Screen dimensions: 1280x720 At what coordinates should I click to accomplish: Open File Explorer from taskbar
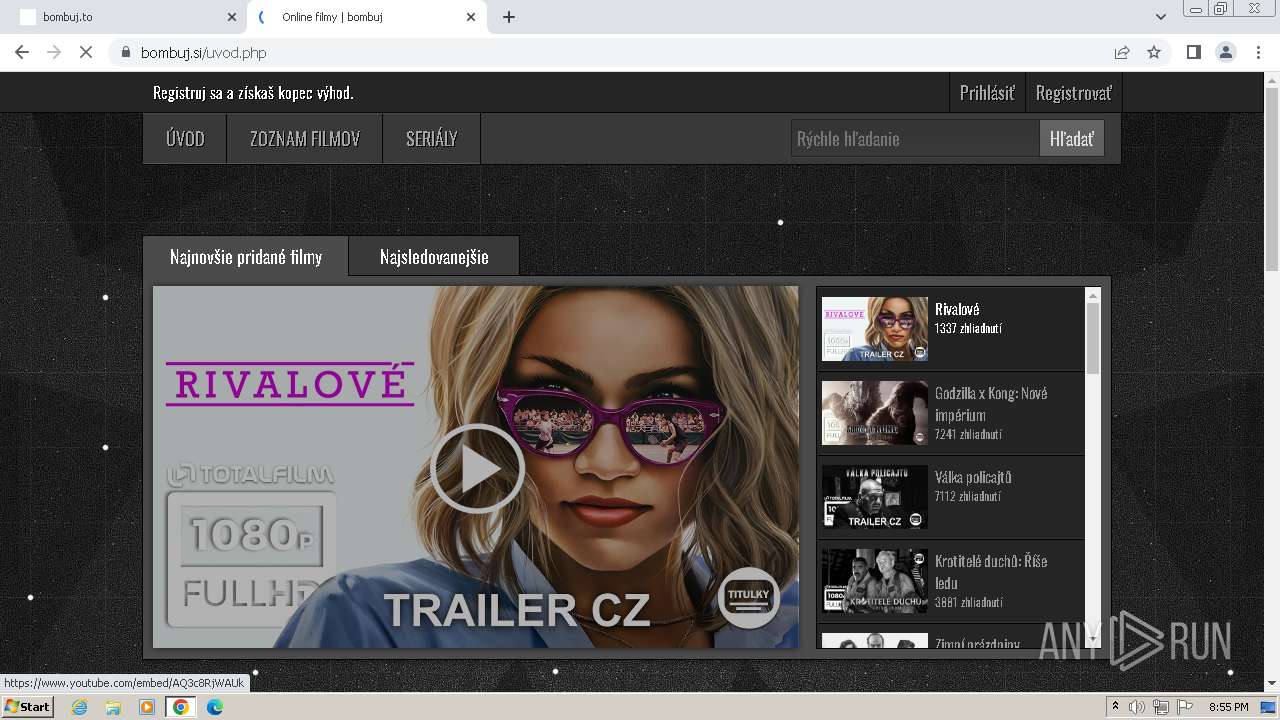(x=113, y=707)
